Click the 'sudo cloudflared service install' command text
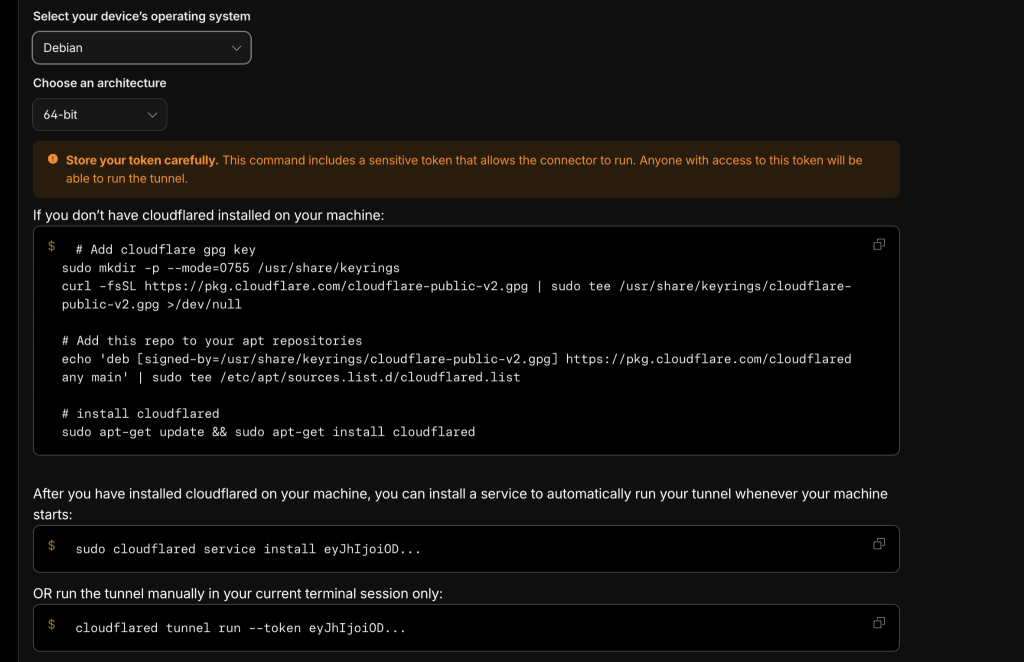The image size is (1024, 662). (248, 549)
